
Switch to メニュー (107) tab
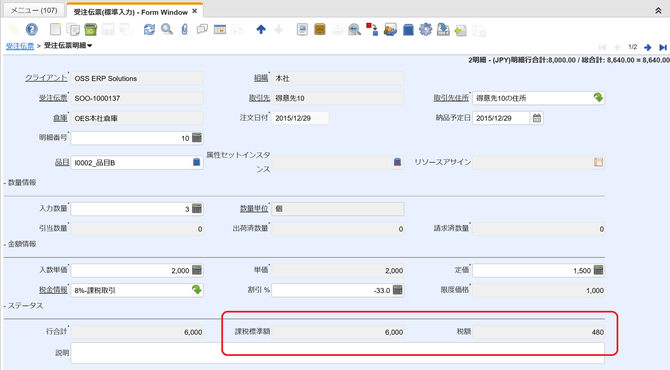(x=34, y=10)
